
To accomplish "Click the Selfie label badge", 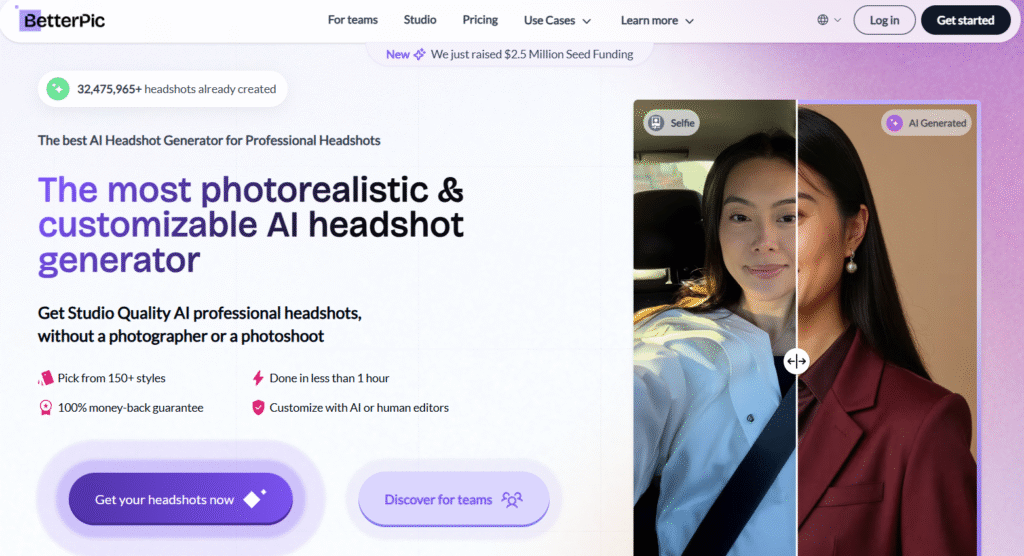I will [671, 123].
